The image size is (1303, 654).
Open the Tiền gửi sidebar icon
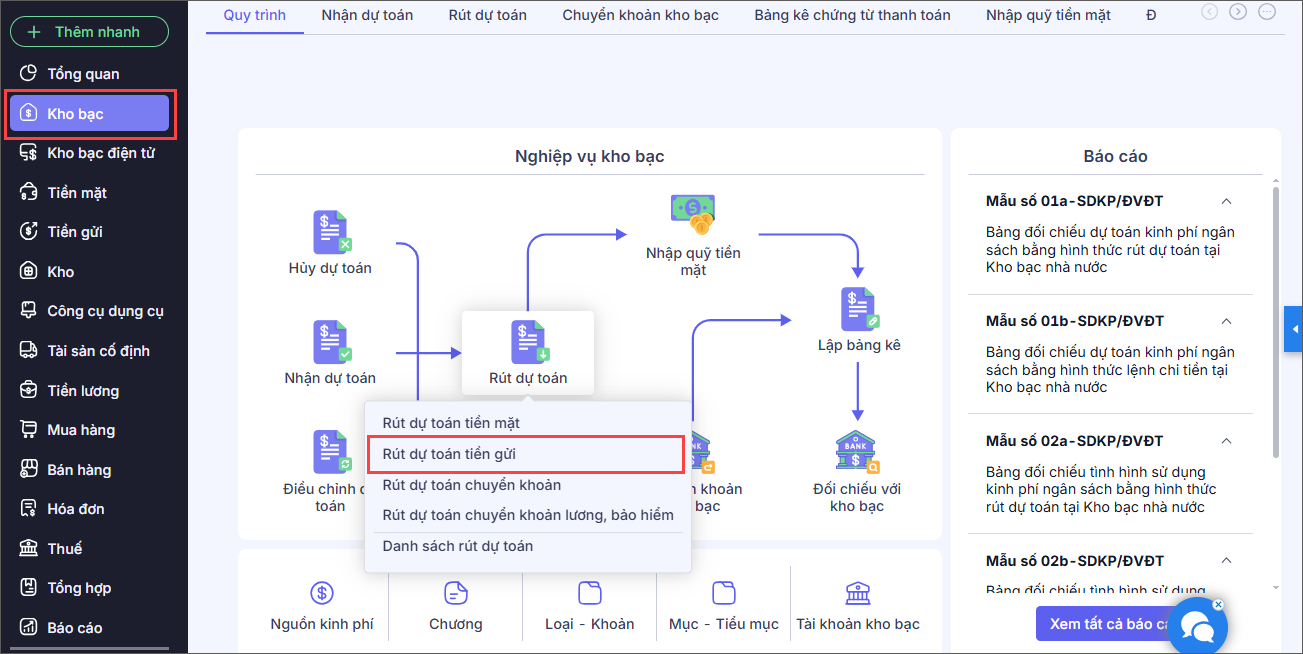point(29,232)
